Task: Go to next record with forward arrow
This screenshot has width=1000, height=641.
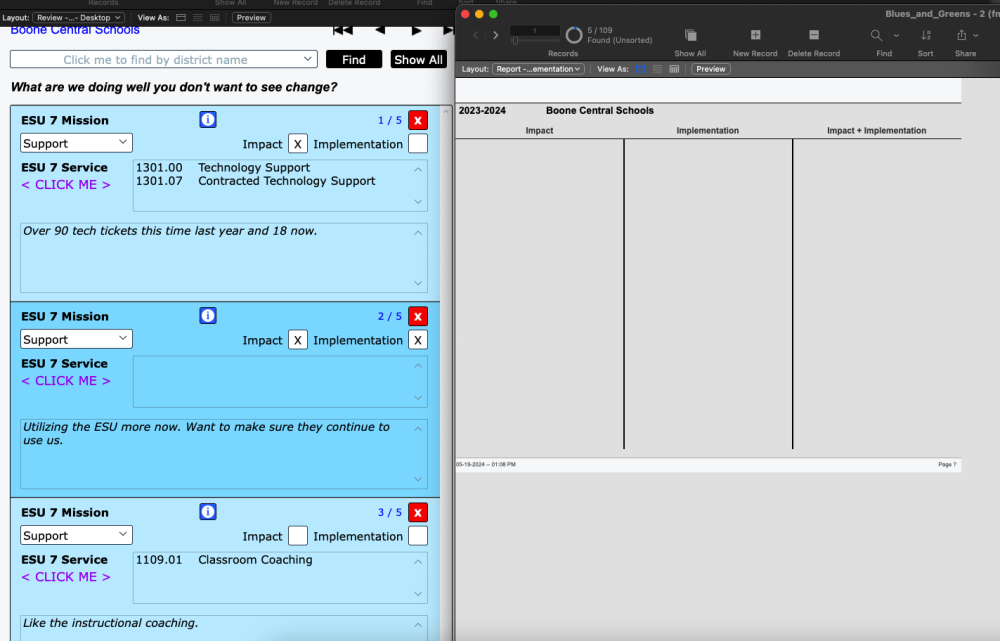Action: point(496,35)
